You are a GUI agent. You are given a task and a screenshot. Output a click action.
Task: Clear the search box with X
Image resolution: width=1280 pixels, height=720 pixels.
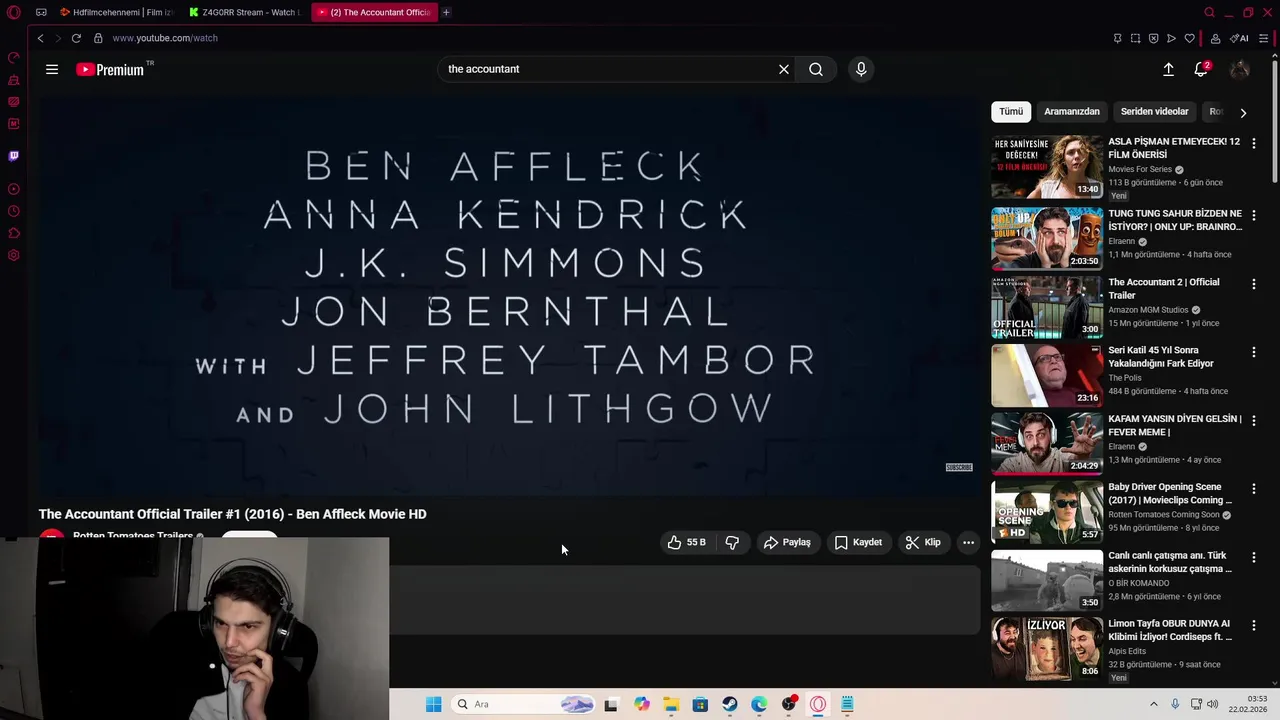(784, 69)
